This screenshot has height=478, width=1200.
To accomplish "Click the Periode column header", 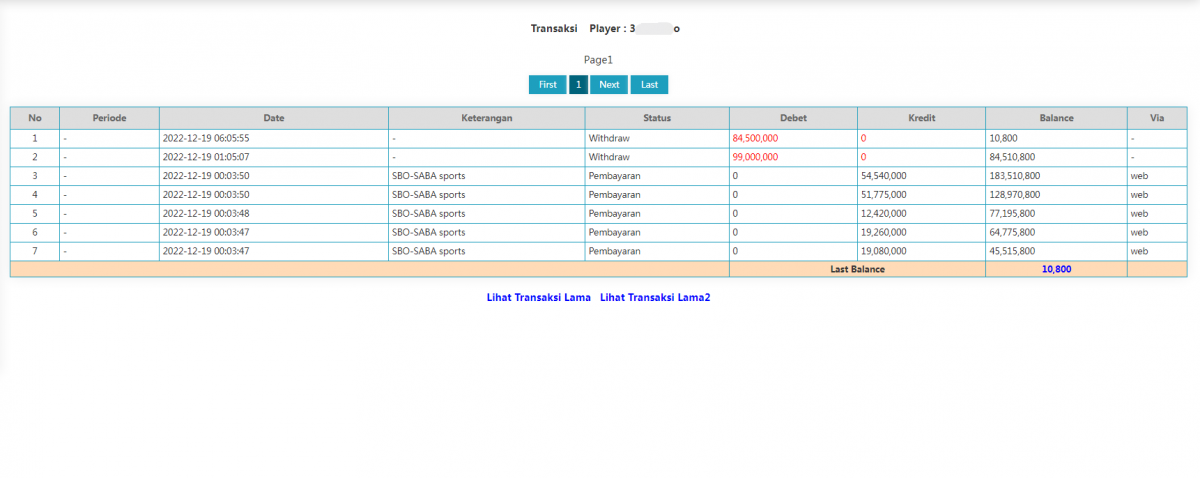I will pyautogui.click(x=109, y=118).
